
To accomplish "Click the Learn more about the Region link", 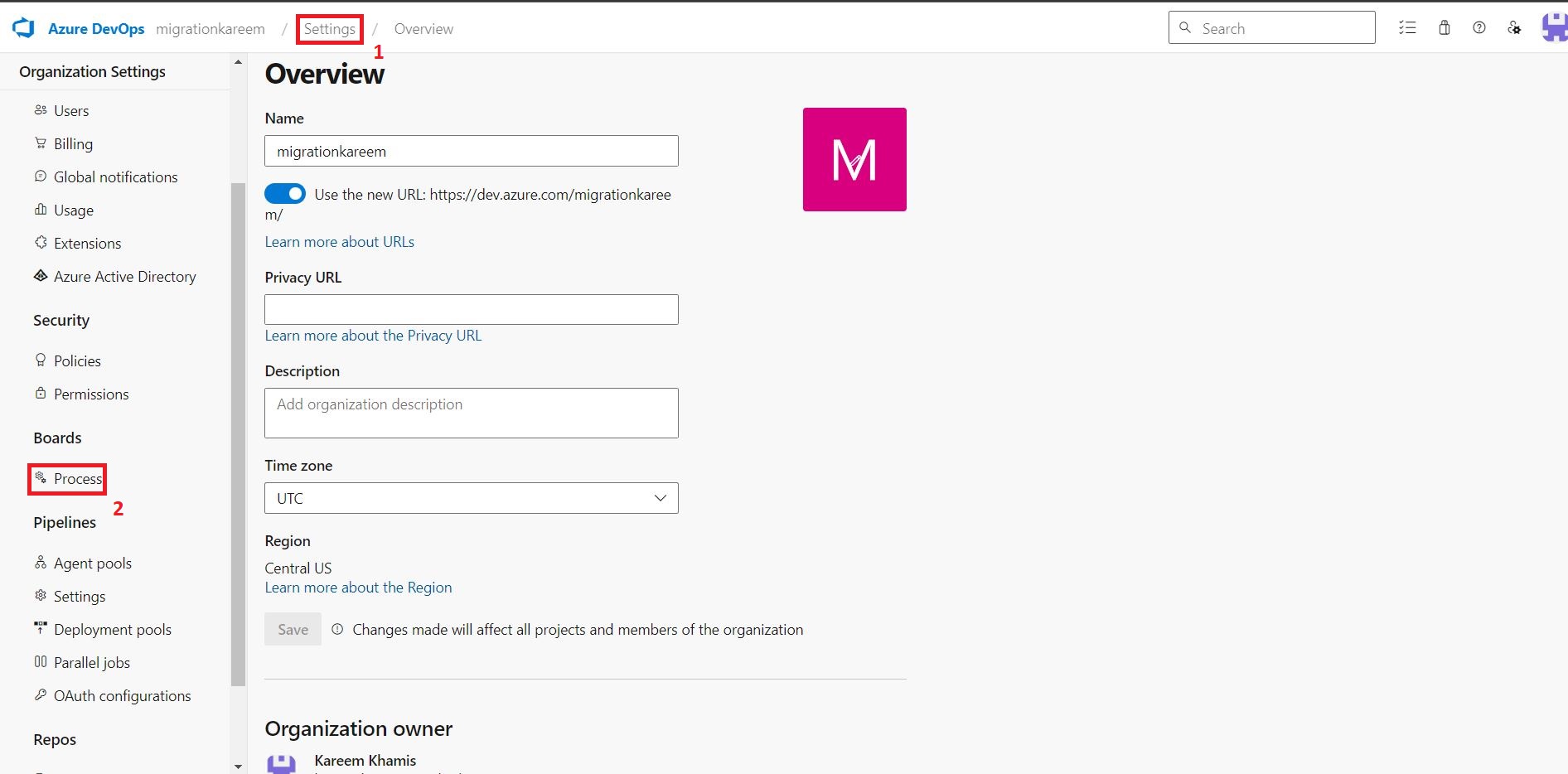I will (358, 587).
